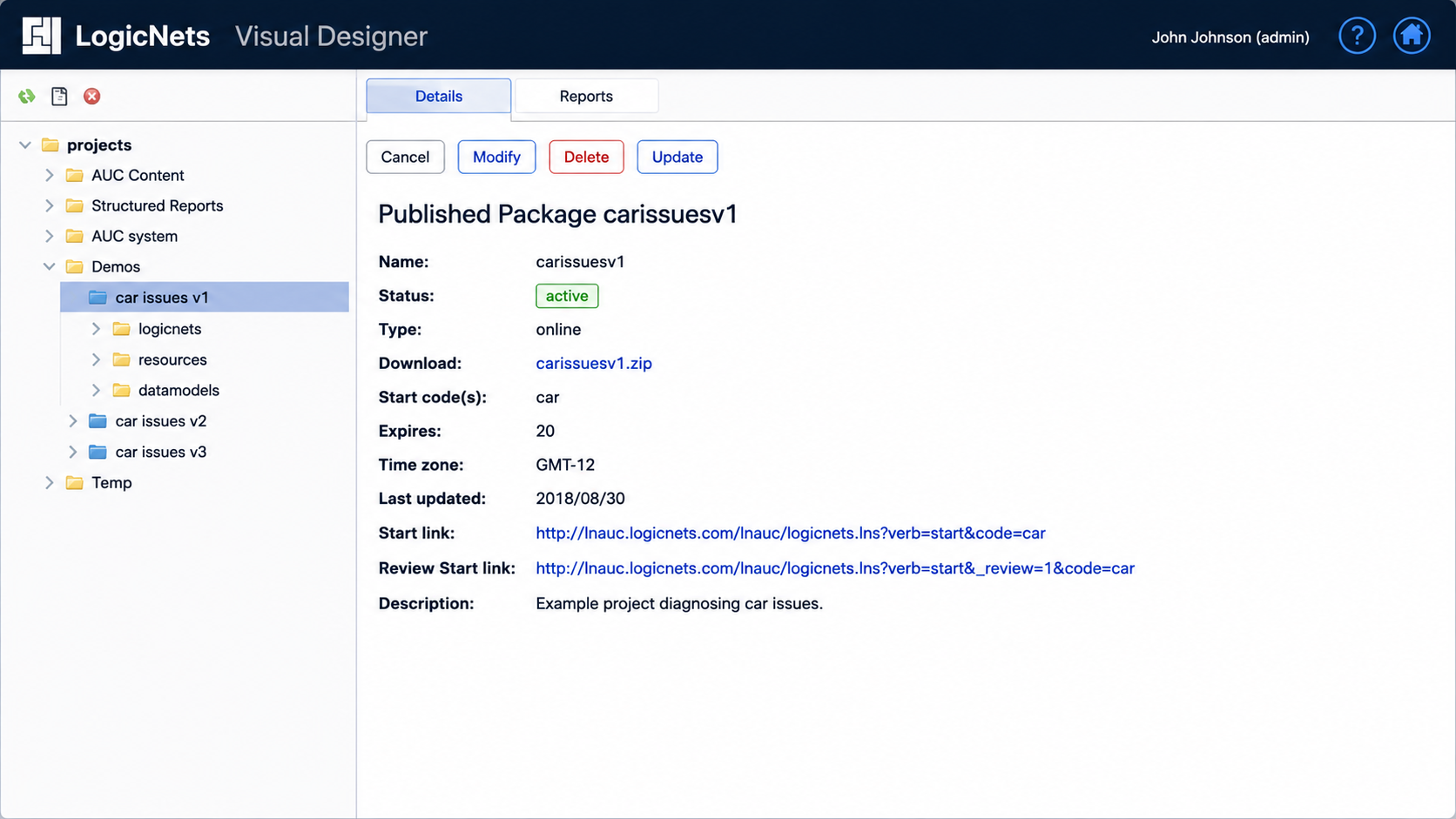Switch to the Details tab
This screenshot has height=819, width=1456.
tap(439, 96)
